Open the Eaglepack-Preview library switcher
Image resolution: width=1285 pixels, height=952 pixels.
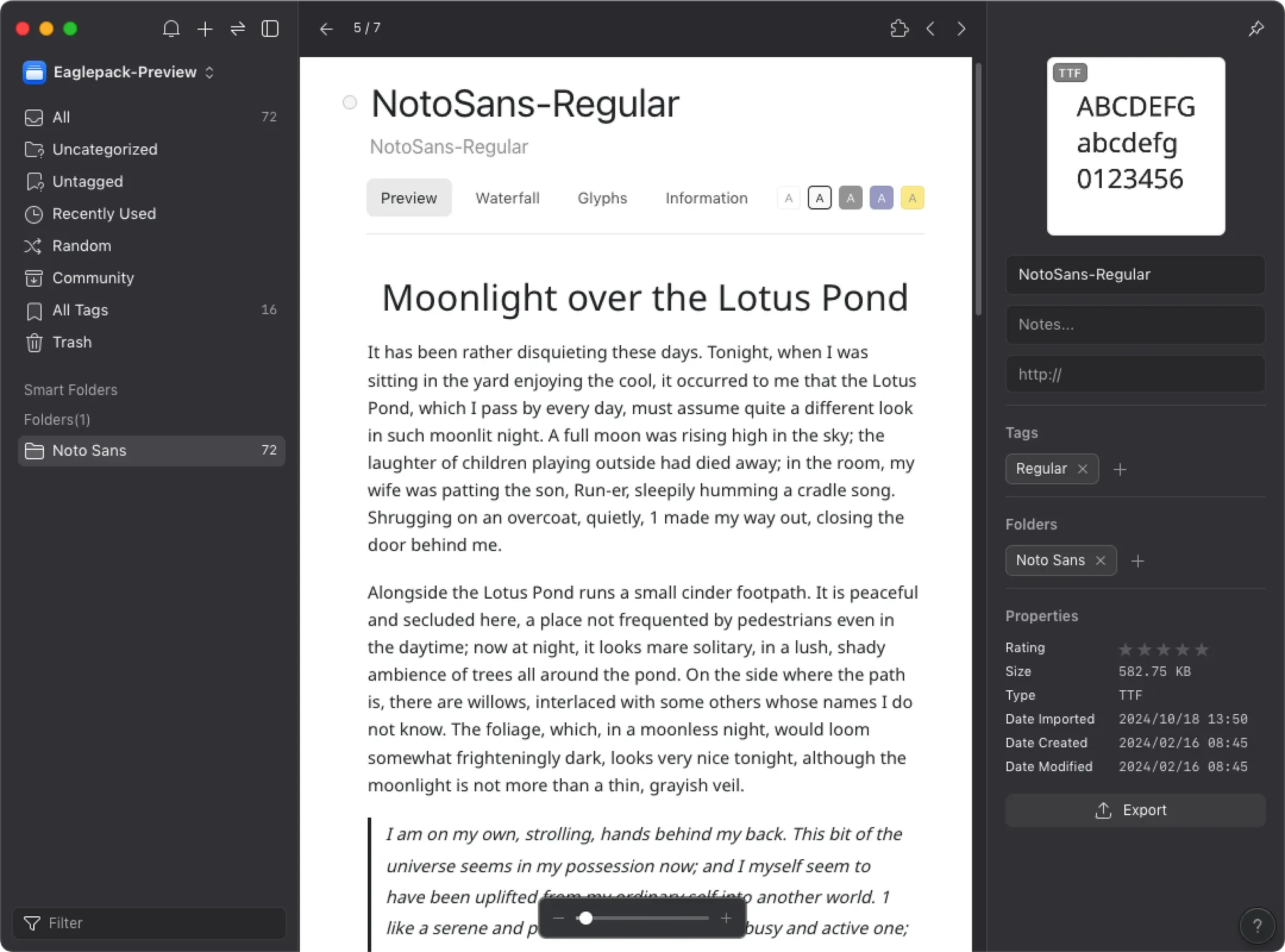(x=119, y=72)
